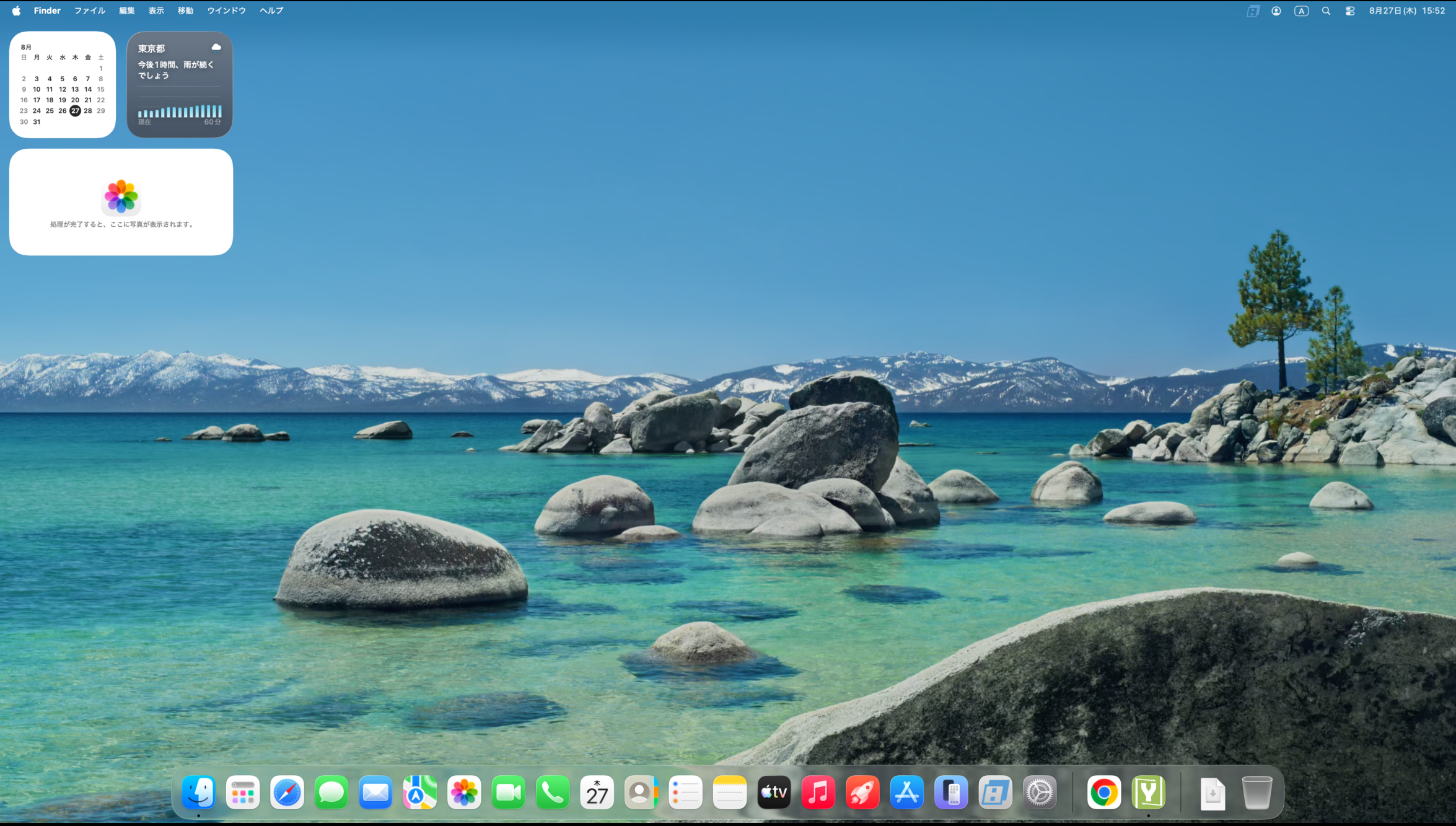Image resolution: width=1456 pixels, height=826 pixels.
Task: Launch Google Chrome from the Dock
Action: click(x=1104, y=792)
